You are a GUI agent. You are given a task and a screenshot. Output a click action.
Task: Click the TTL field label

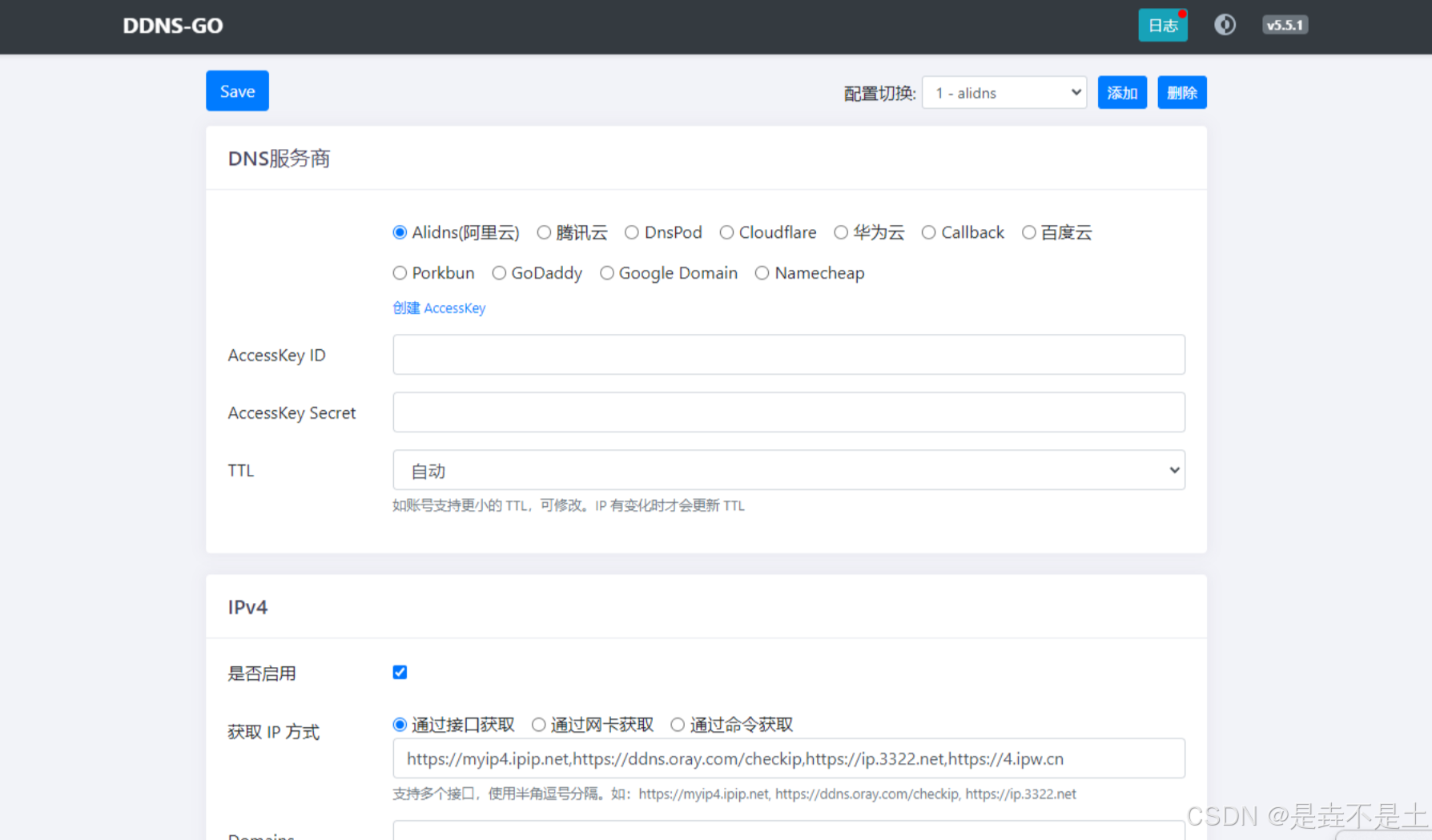coord(240,471)
